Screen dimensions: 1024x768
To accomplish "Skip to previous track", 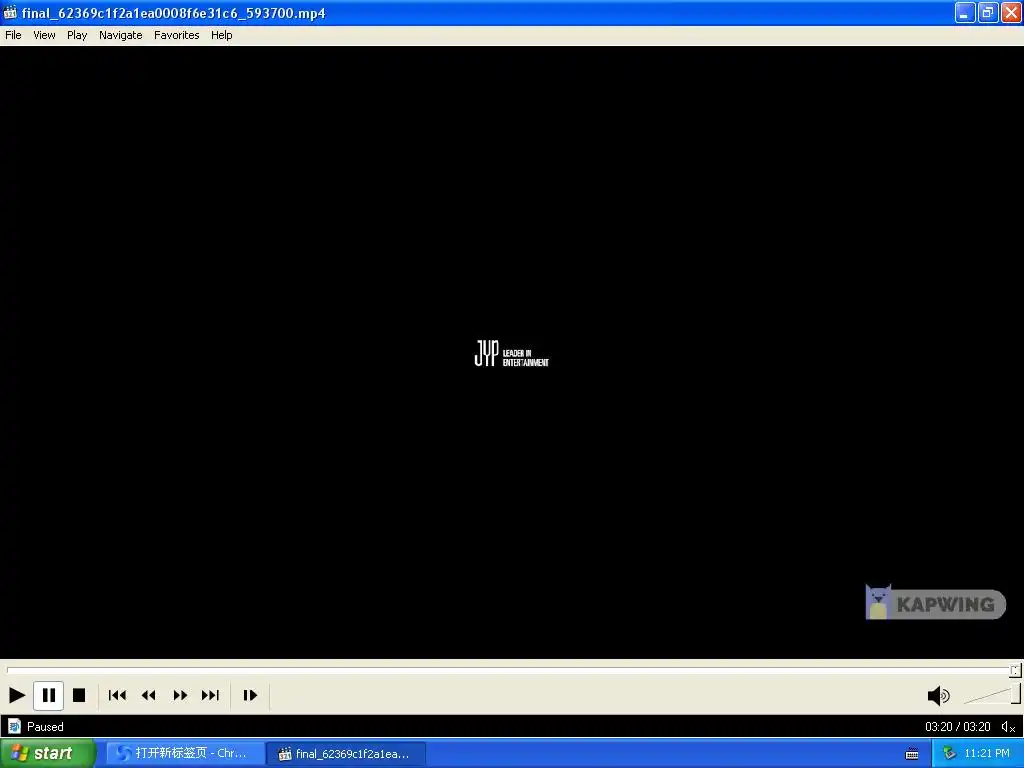I will (118, 696).
